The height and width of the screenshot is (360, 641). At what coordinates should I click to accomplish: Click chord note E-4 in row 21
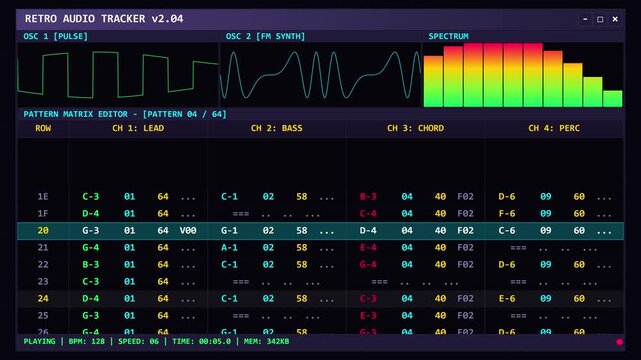368,248
